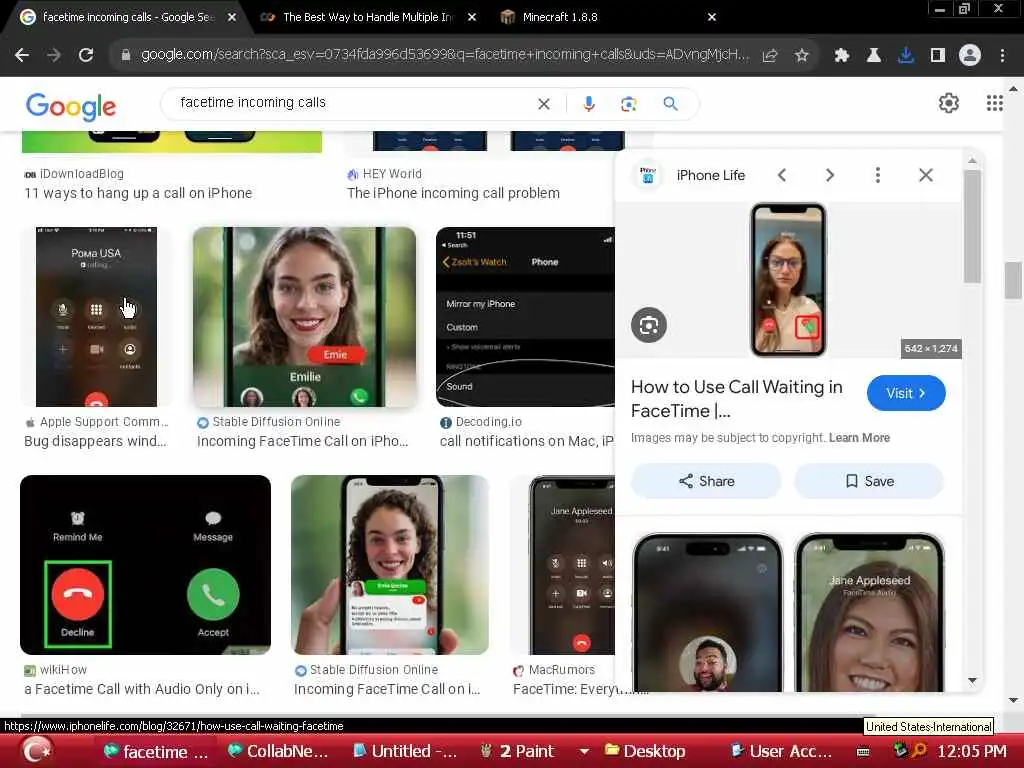Share this page via the address bar icon
Image resolution: width=1024 pixels, height=768 pixels.
770,56
